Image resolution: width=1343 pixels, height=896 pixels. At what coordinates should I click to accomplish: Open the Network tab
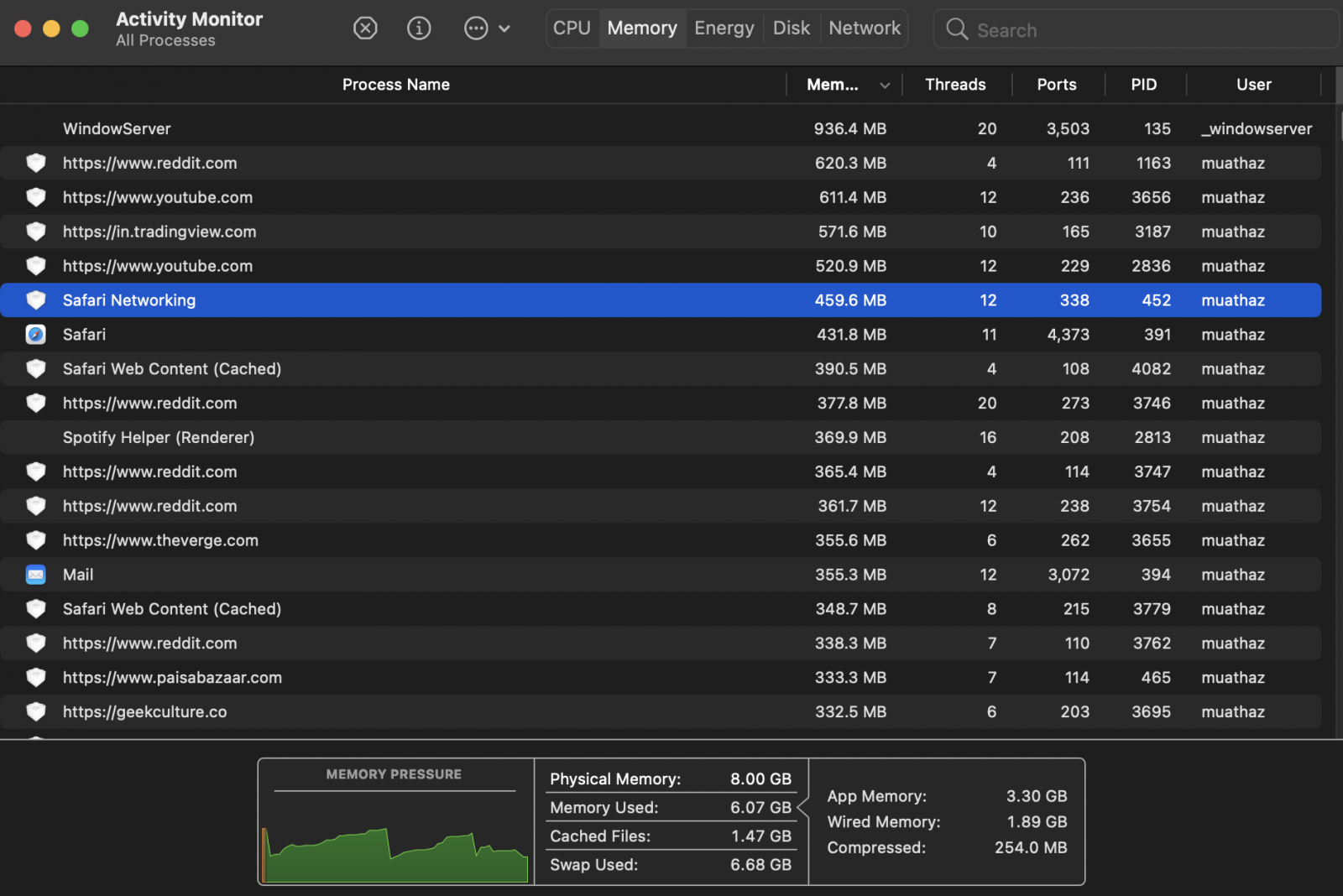coord(865,29)
